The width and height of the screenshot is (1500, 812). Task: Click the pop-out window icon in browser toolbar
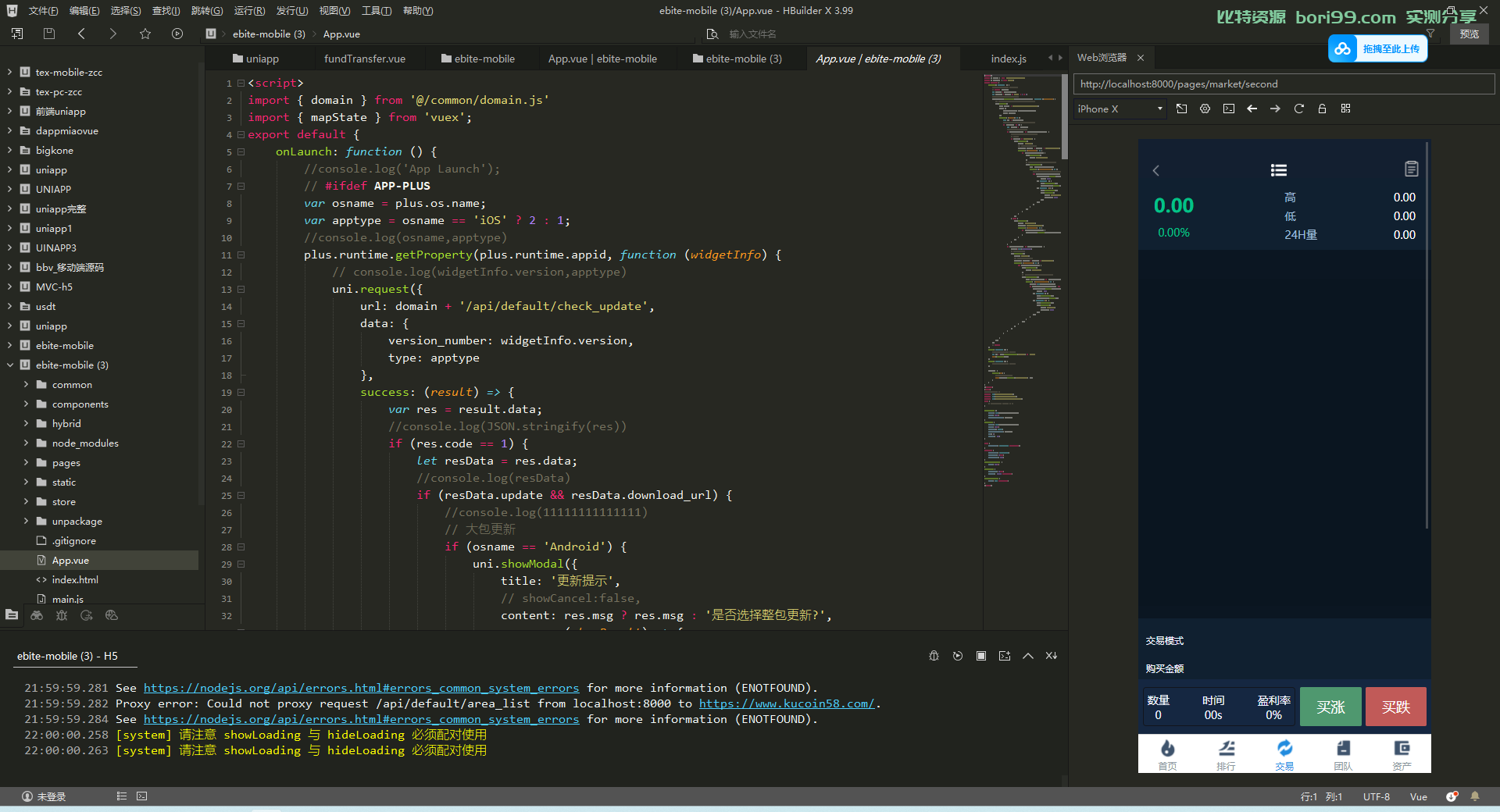1182,109
